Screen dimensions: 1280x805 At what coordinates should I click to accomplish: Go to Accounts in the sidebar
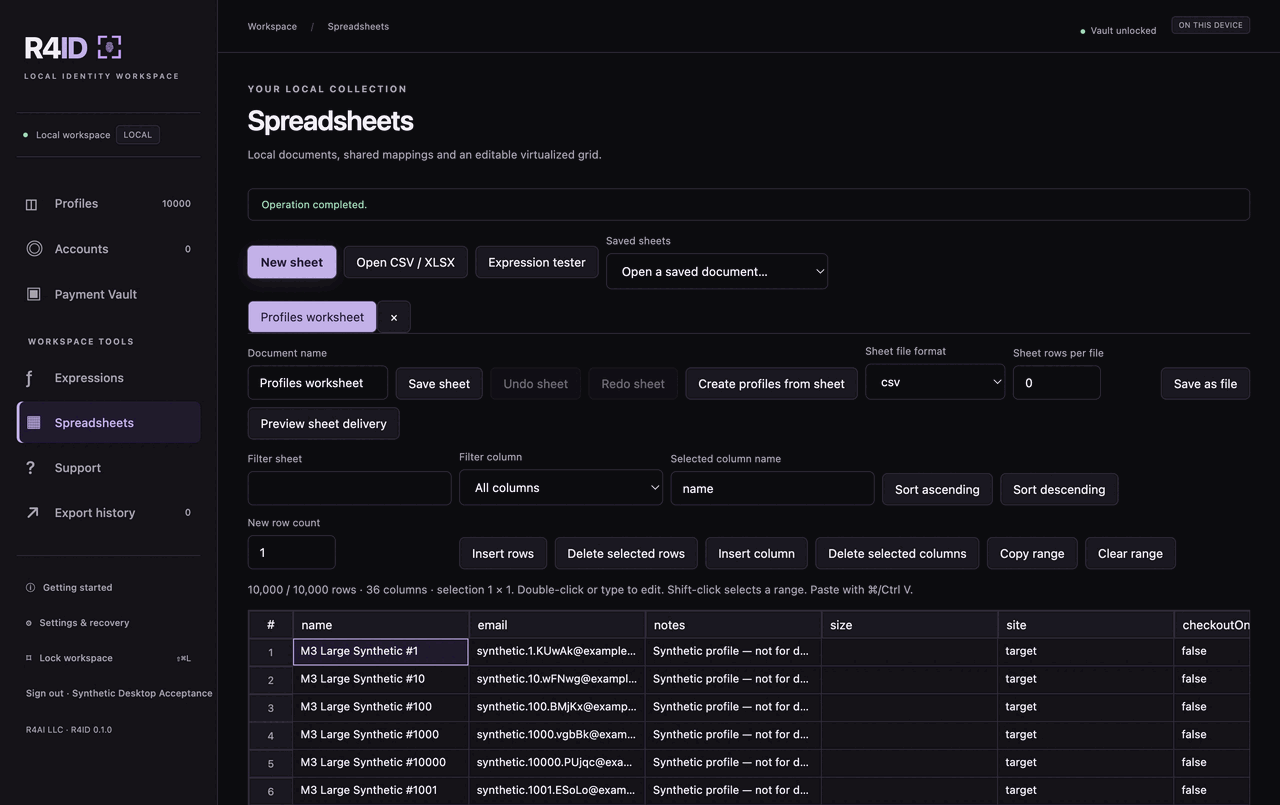coord(108,249)
